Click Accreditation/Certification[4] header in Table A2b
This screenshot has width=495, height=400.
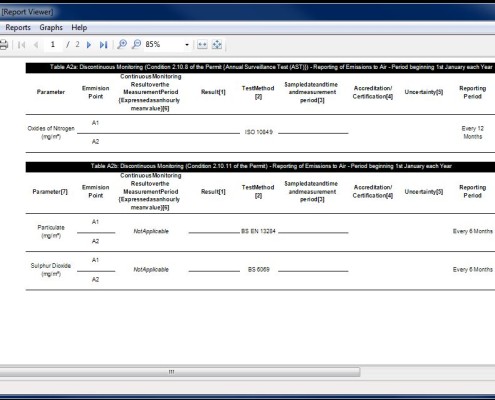[x=373, y=192]
